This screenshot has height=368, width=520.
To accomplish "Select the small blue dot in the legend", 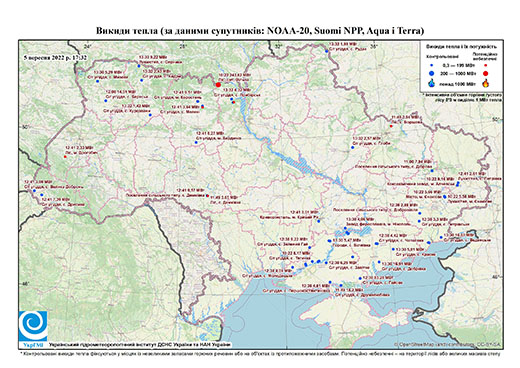I will pyautogui.click(x=432, y=65).
